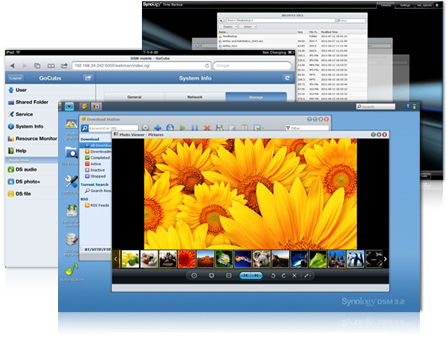447x360 pixels.
Task: Pause download with blue pause icon
Action: (195, 128)
